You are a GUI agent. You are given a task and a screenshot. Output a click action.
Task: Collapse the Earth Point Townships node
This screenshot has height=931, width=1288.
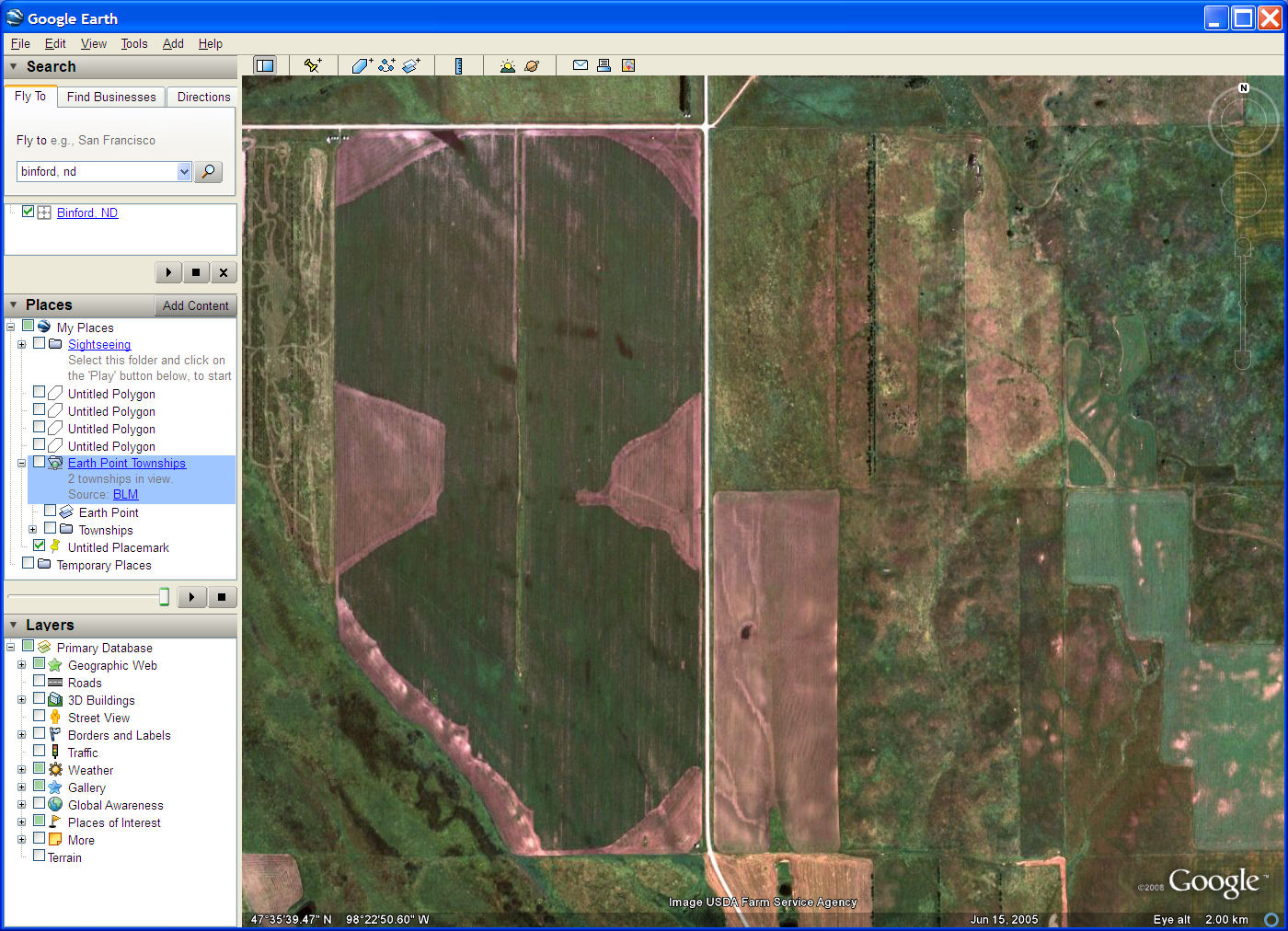pyautogui.click(x=21, y=463)
